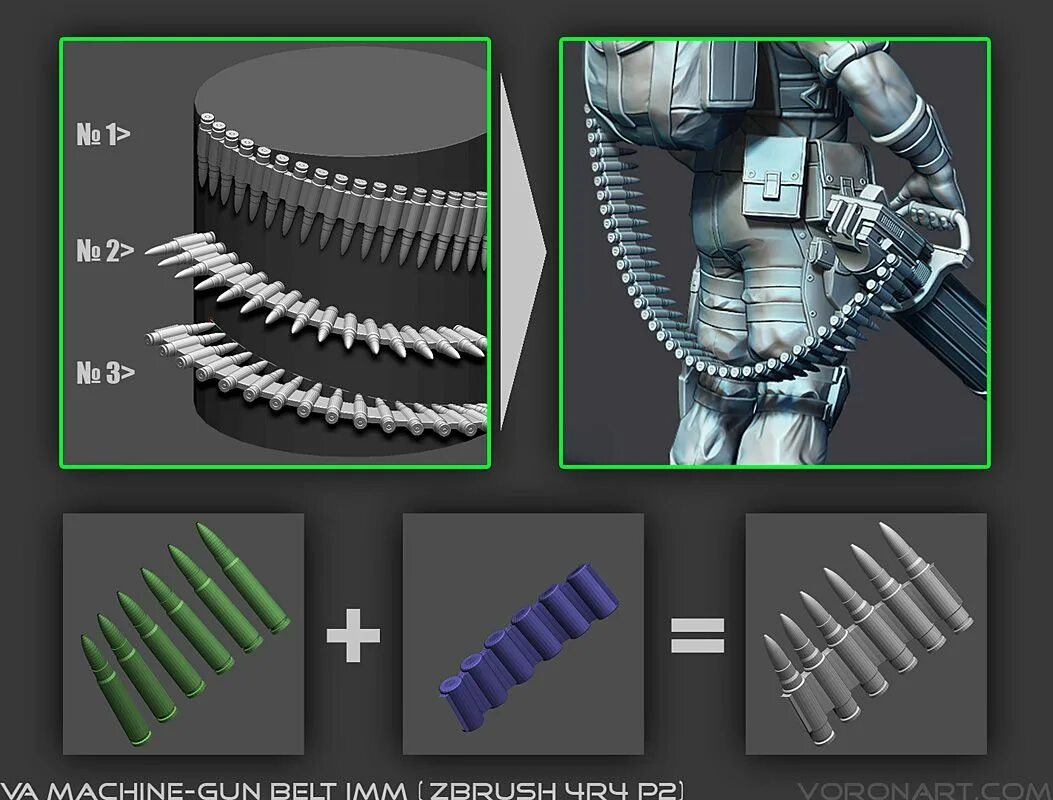The height and width of the screenshot is (800, 1053).
Task: Select the gray assembled belt thumbnail
Action: (x=866, y=633)
